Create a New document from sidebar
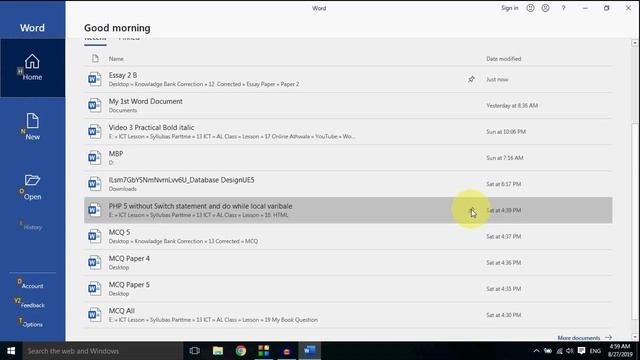The width and height of the screenshot is (640, 360). tap(32, 127)
